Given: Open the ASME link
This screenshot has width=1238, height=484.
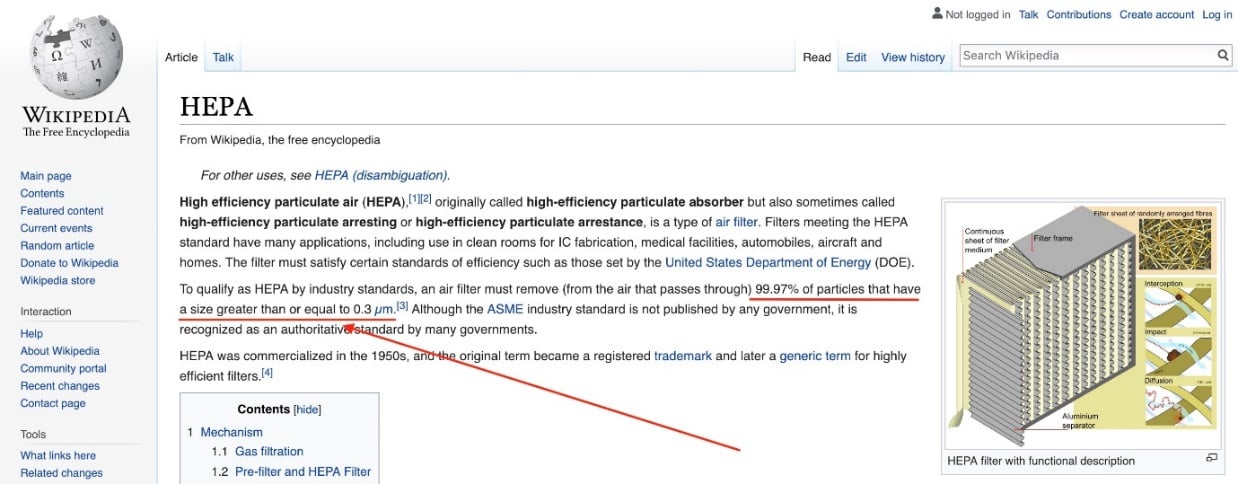Looking at the screenshot, I should click(x=505, y=309).
